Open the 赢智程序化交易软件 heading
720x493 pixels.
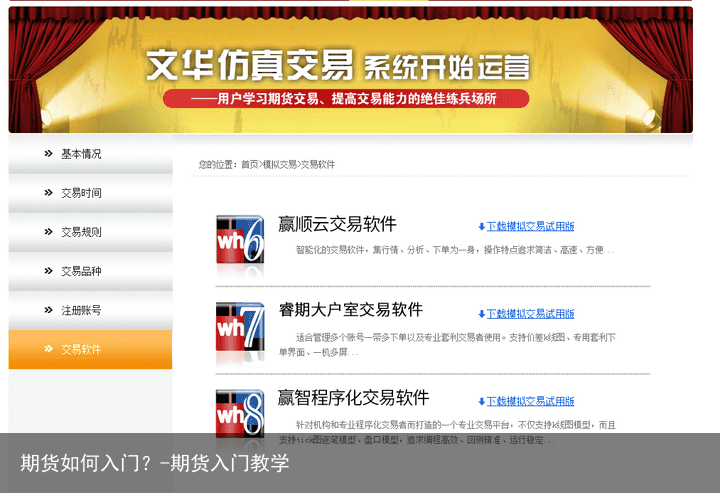point(353,397)
